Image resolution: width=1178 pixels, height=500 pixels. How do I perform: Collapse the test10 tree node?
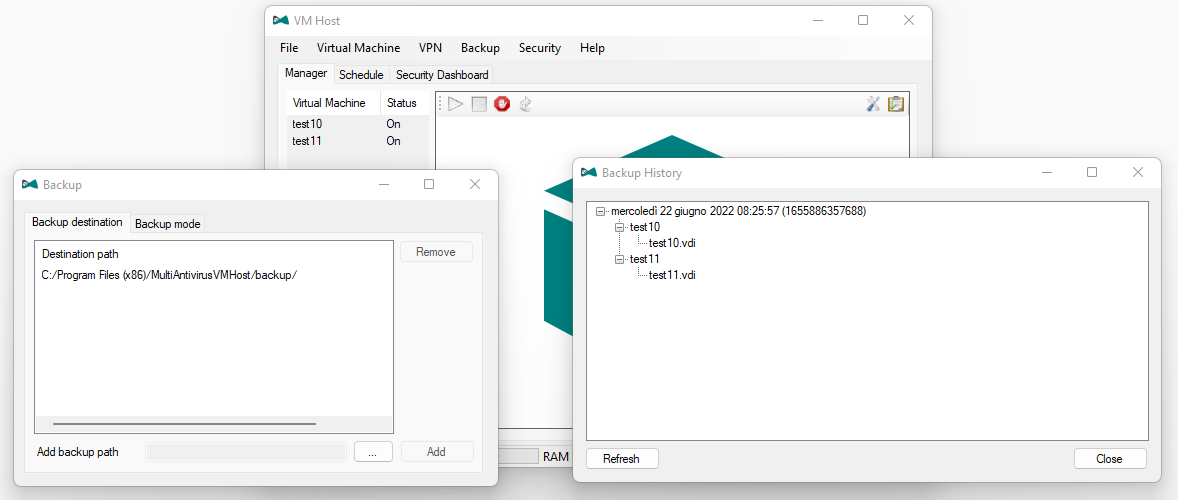pos(619,227)
